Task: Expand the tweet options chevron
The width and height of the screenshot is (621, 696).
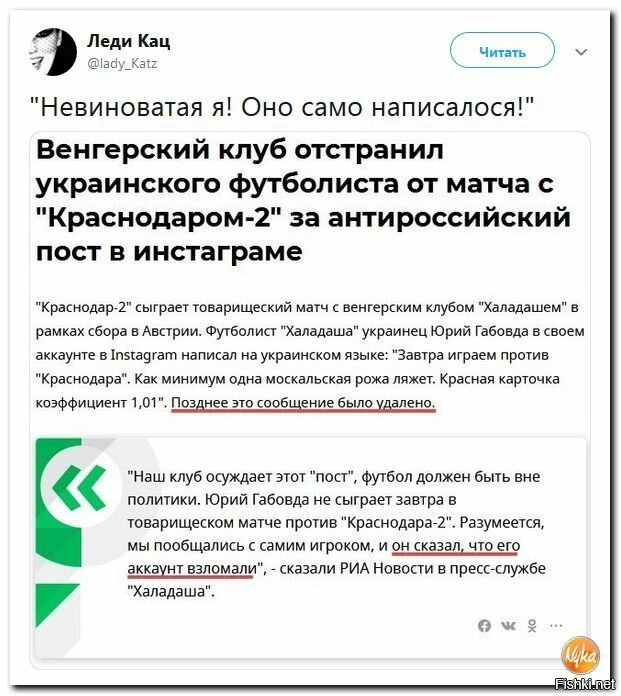Action: click(581, 52)
